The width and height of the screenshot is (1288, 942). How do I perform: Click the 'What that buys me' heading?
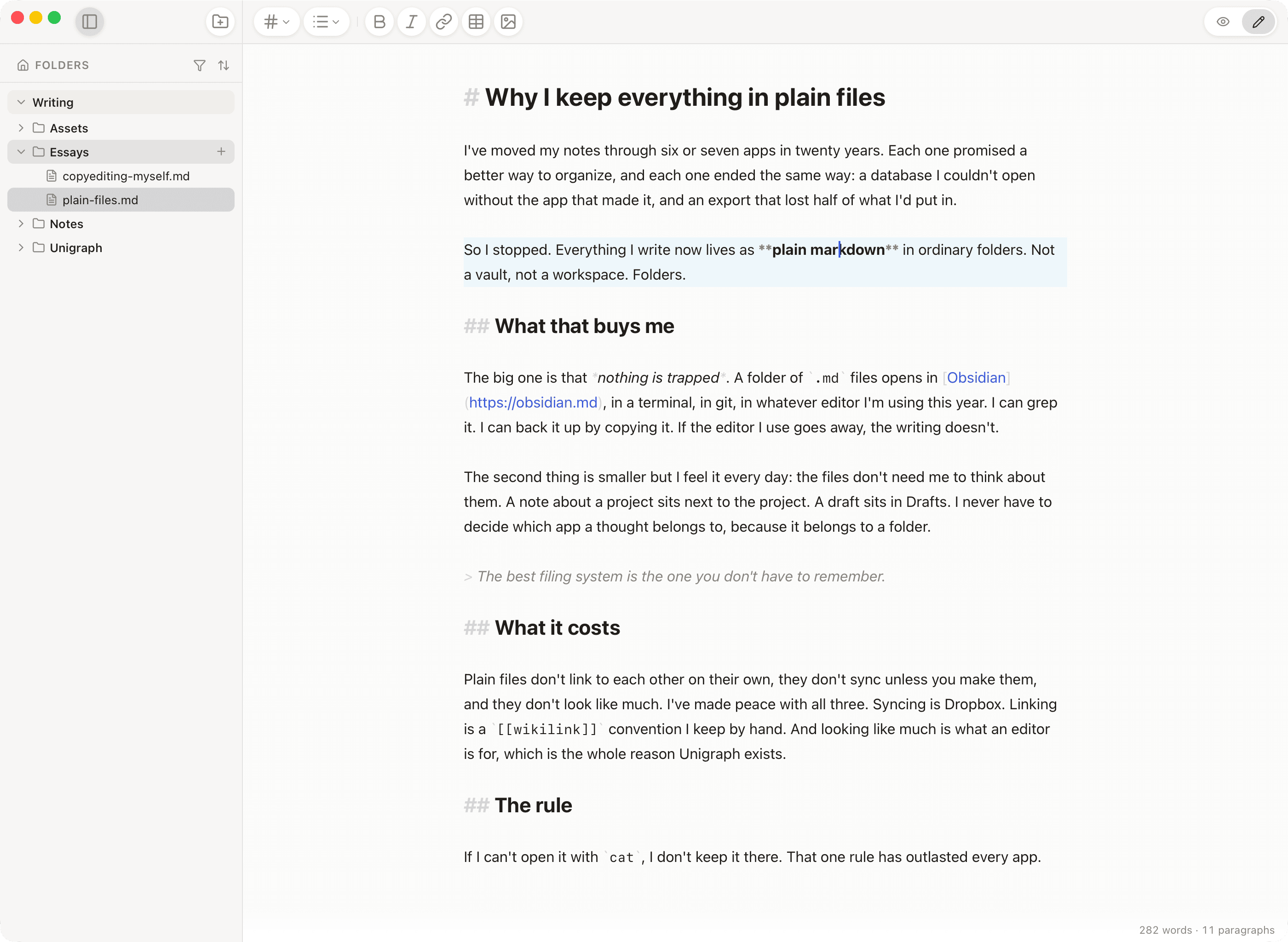click(584, 326)
